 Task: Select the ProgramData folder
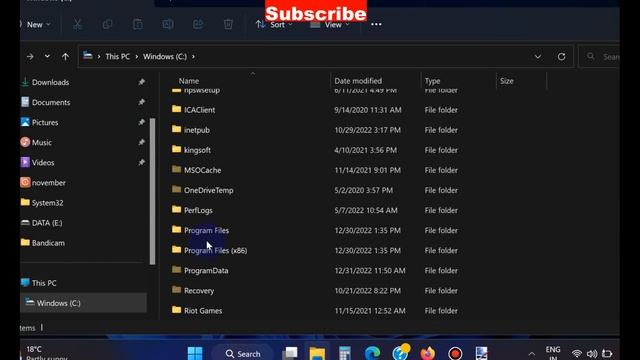(206, 270)
